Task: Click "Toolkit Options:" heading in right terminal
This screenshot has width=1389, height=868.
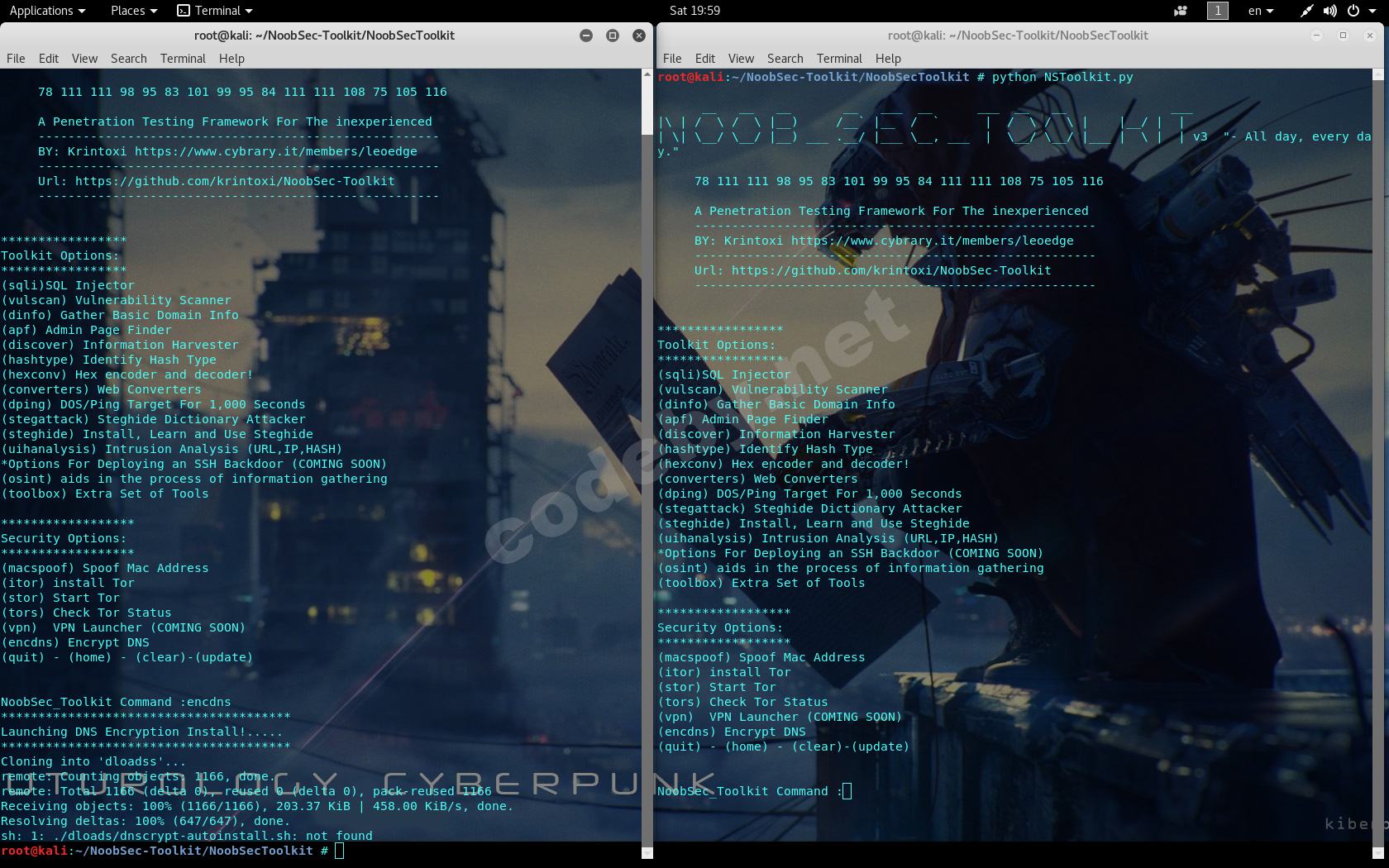Action: click(x=717, y=345)
